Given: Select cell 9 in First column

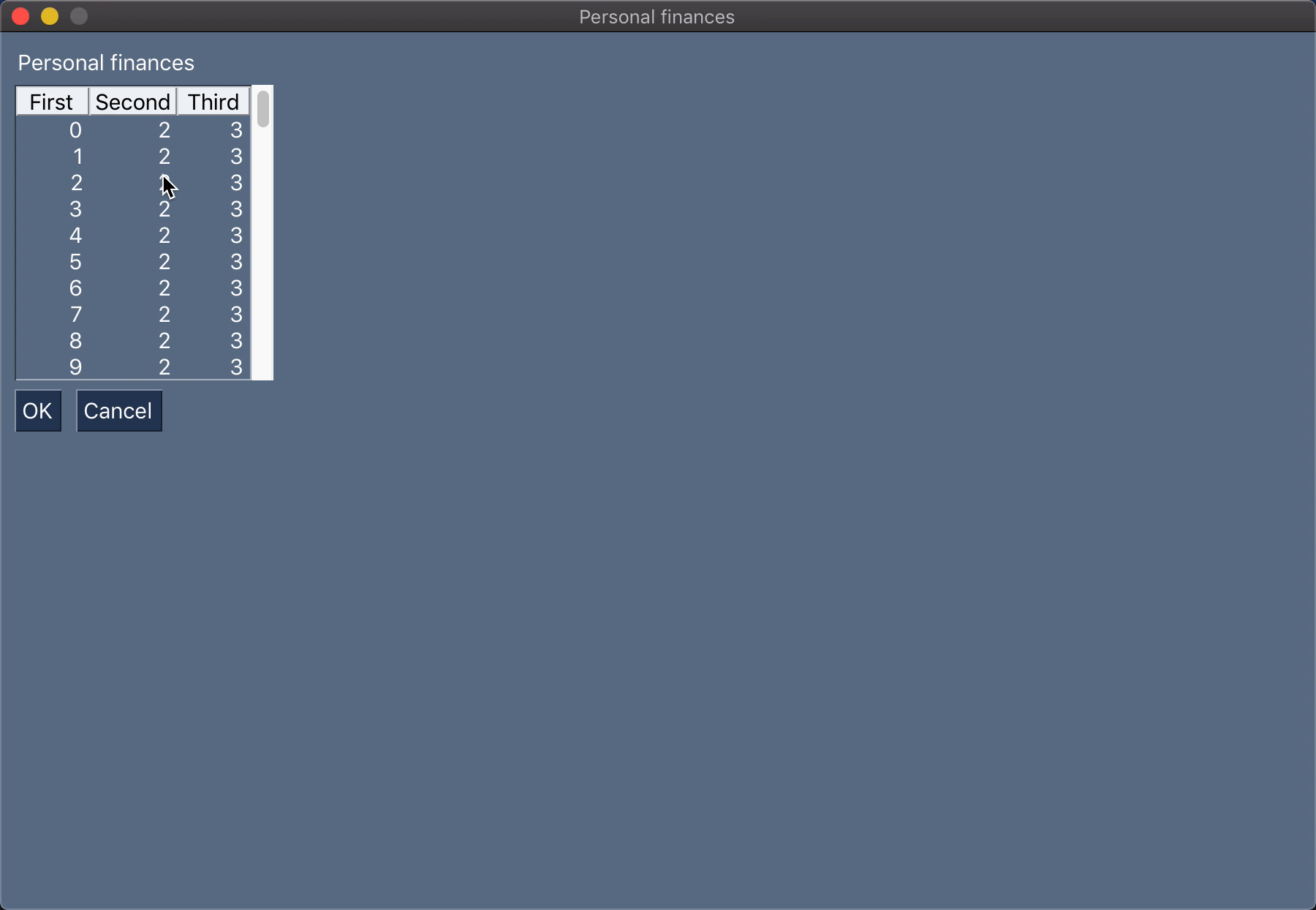Looking at the screenshot, I should tap(52, 367).
